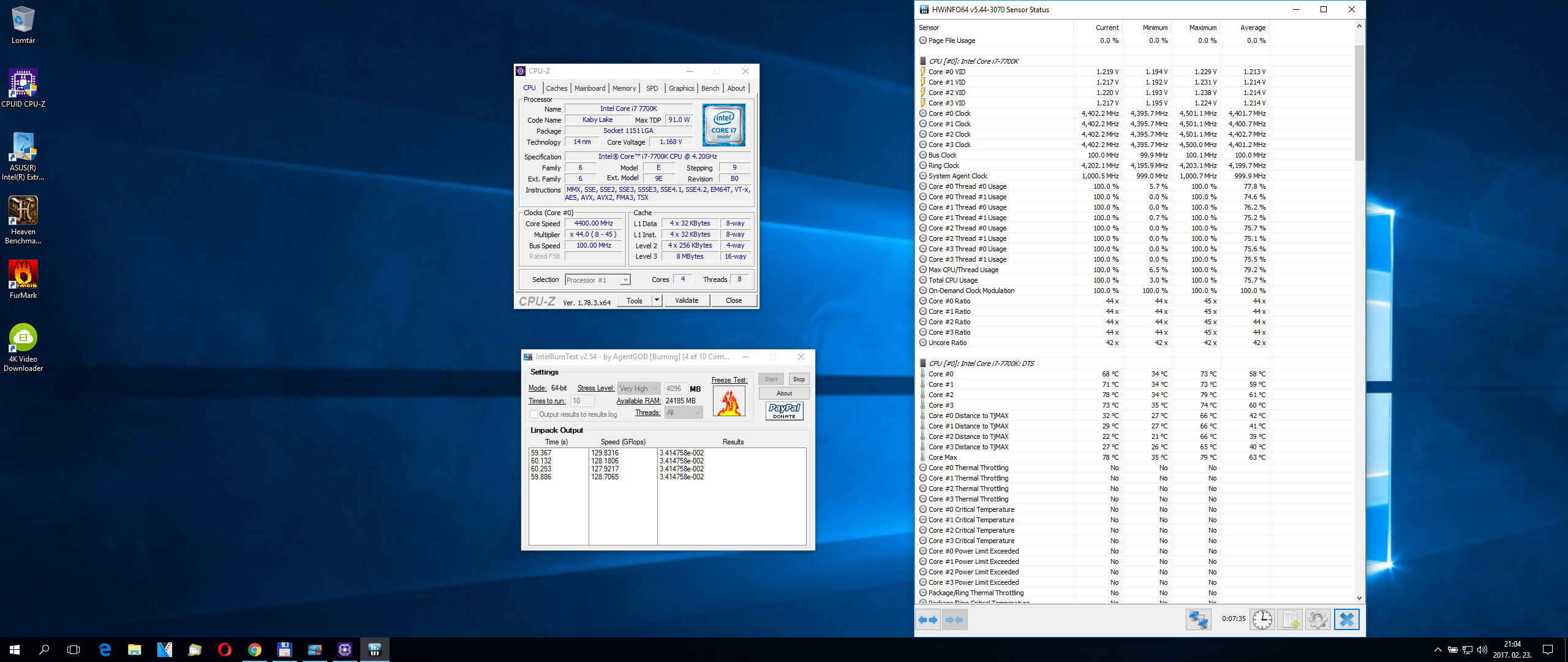
Task: Close HWiNFO sensors with blue X icon
Action: 1346,620
